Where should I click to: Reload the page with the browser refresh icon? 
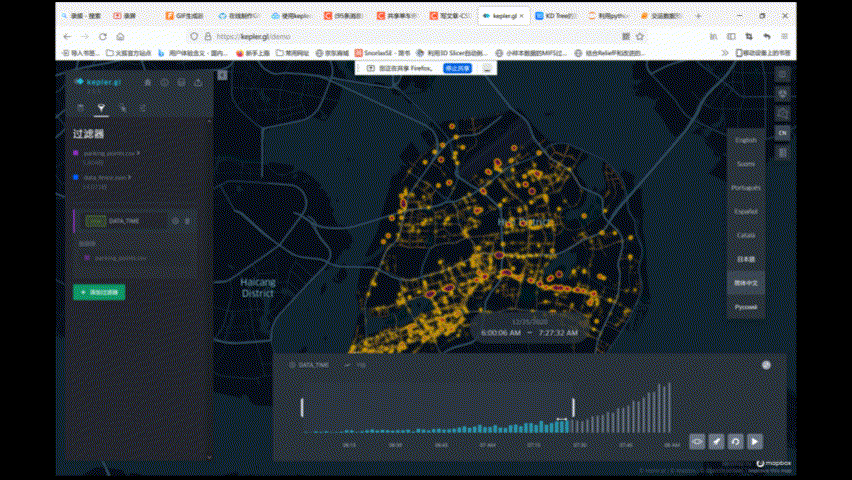103,36
